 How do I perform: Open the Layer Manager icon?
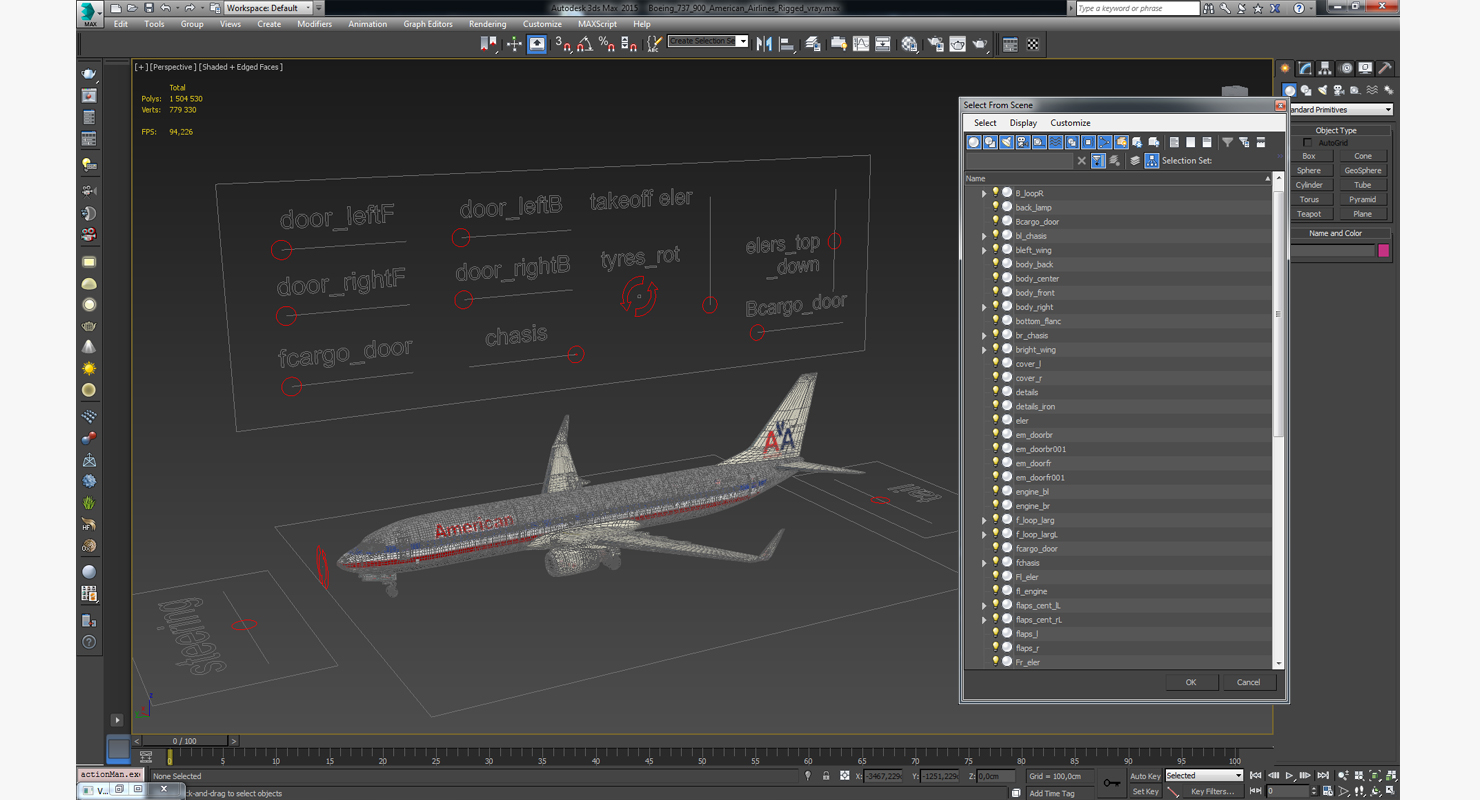812,44
